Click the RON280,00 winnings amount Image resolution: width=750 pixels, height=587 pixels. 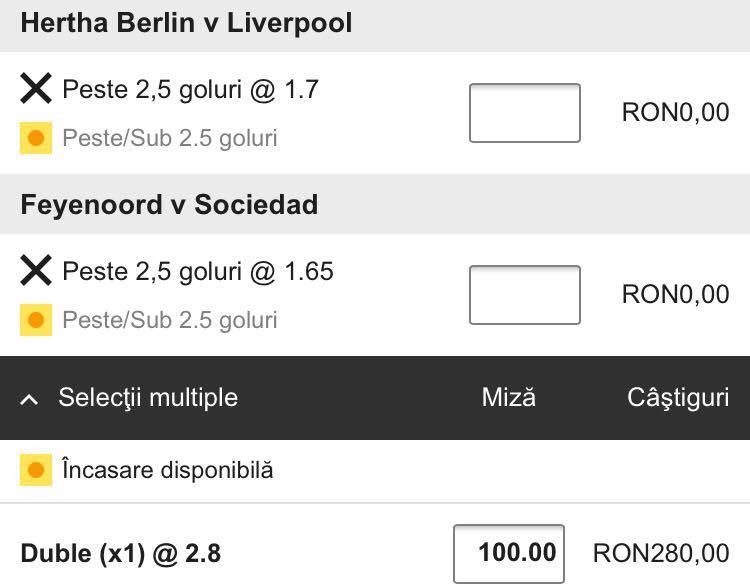661,554
